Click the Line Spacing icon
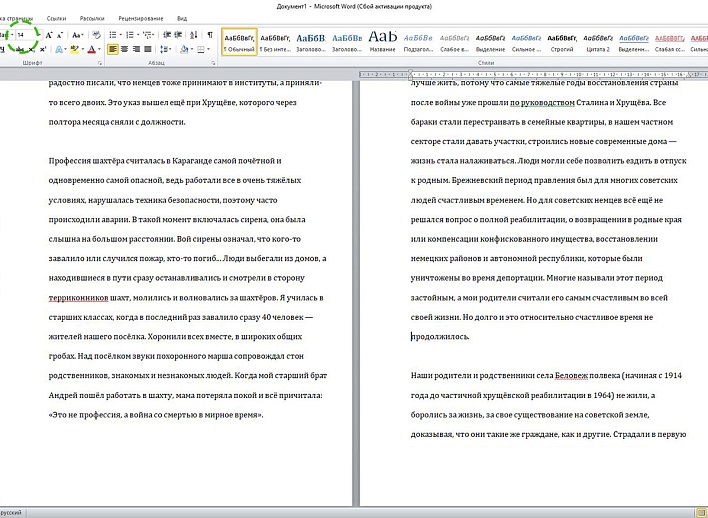This screenshot has width=708, height=518. [164, 49]
